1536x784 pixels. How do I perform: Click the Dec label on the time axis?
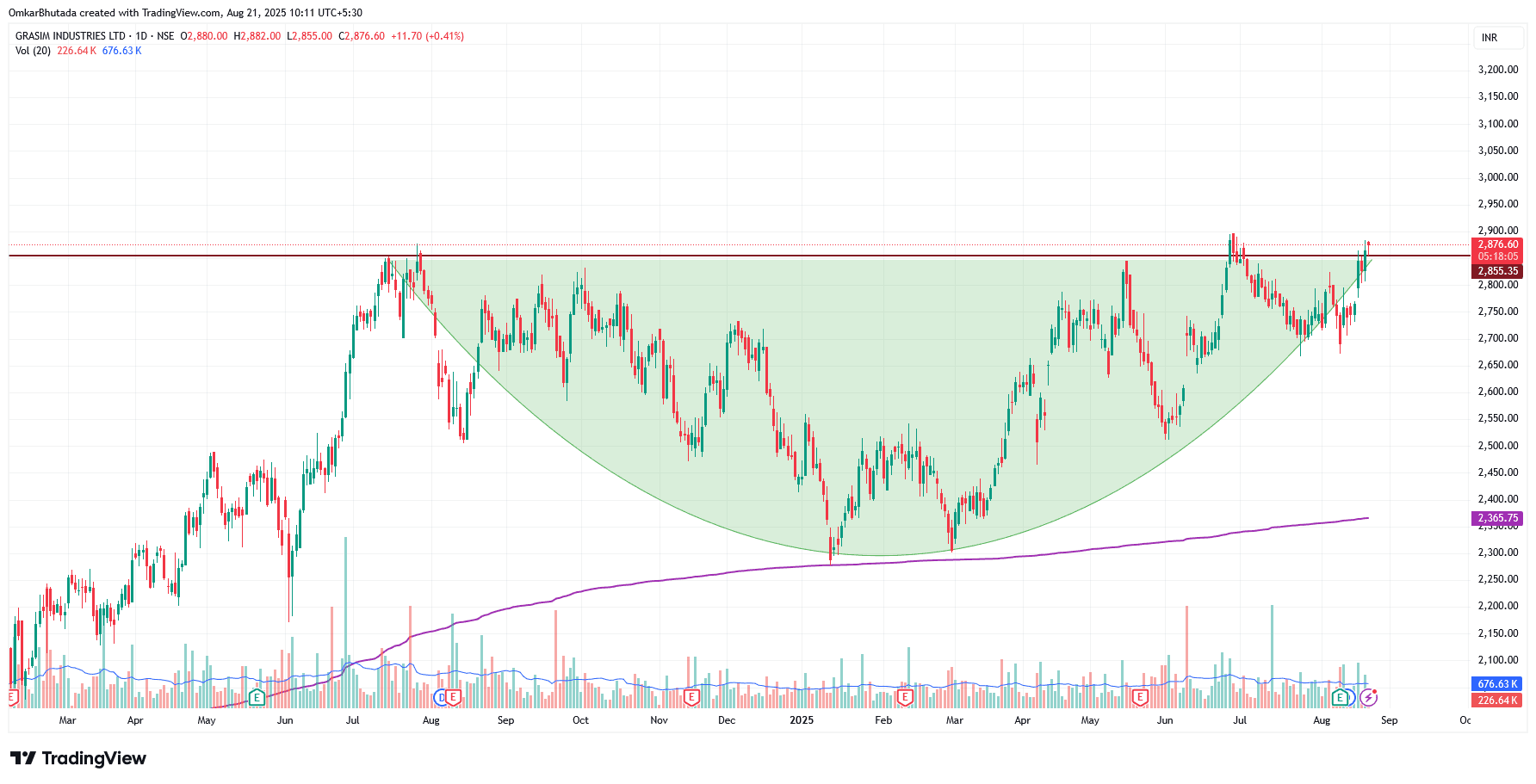[x=727, y=720]
